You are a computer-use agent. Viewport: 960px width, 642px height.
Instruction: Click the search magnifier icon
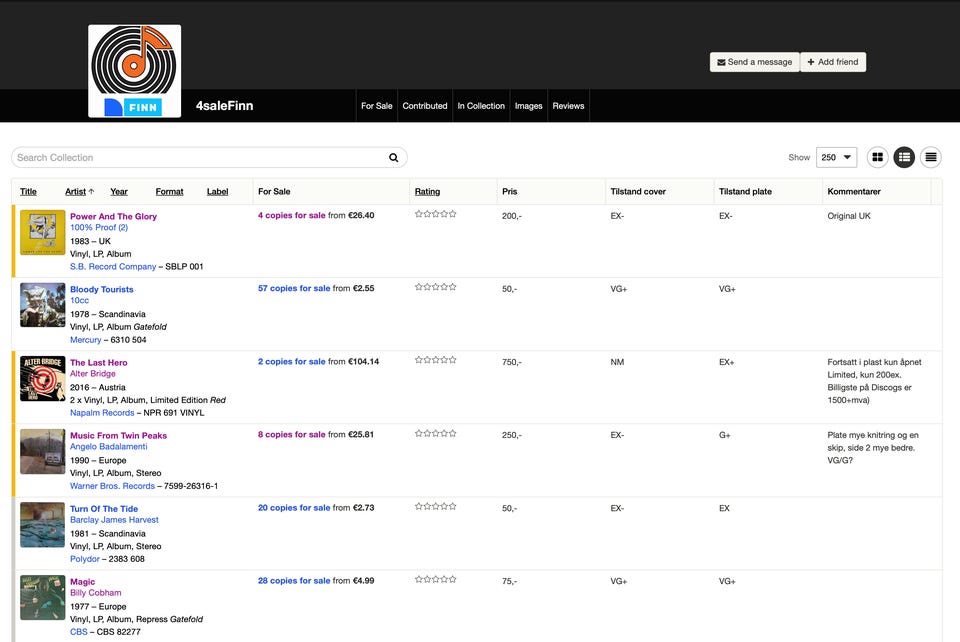(x=394, y=158)
